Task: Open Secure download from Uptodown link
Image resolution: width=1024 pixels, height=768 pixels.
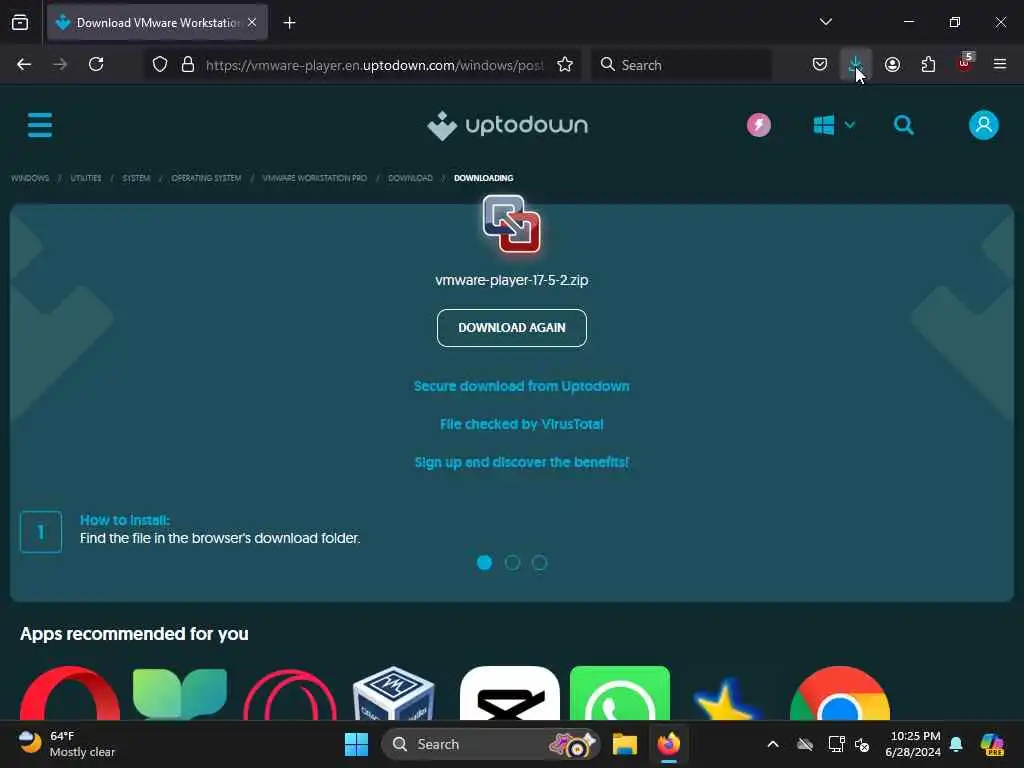Action: pyautogui.click(x=521, y=386)
